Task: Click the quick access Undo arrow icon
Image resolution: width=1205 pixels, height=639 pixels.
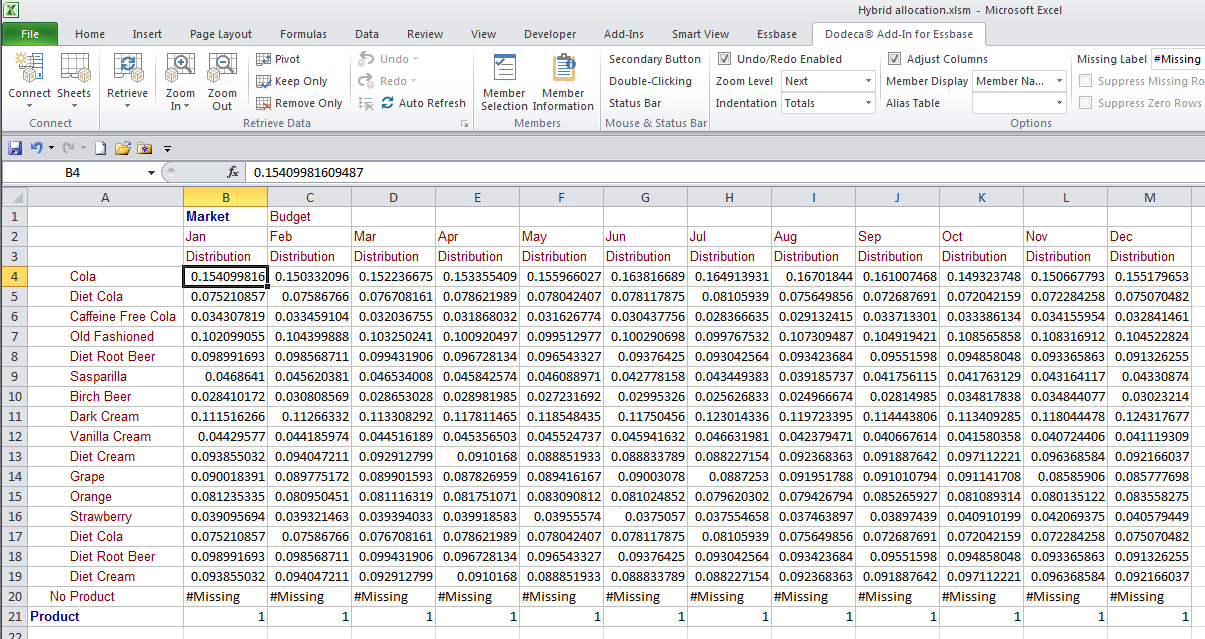Action: pyautogui.click(x=36, y=148)
